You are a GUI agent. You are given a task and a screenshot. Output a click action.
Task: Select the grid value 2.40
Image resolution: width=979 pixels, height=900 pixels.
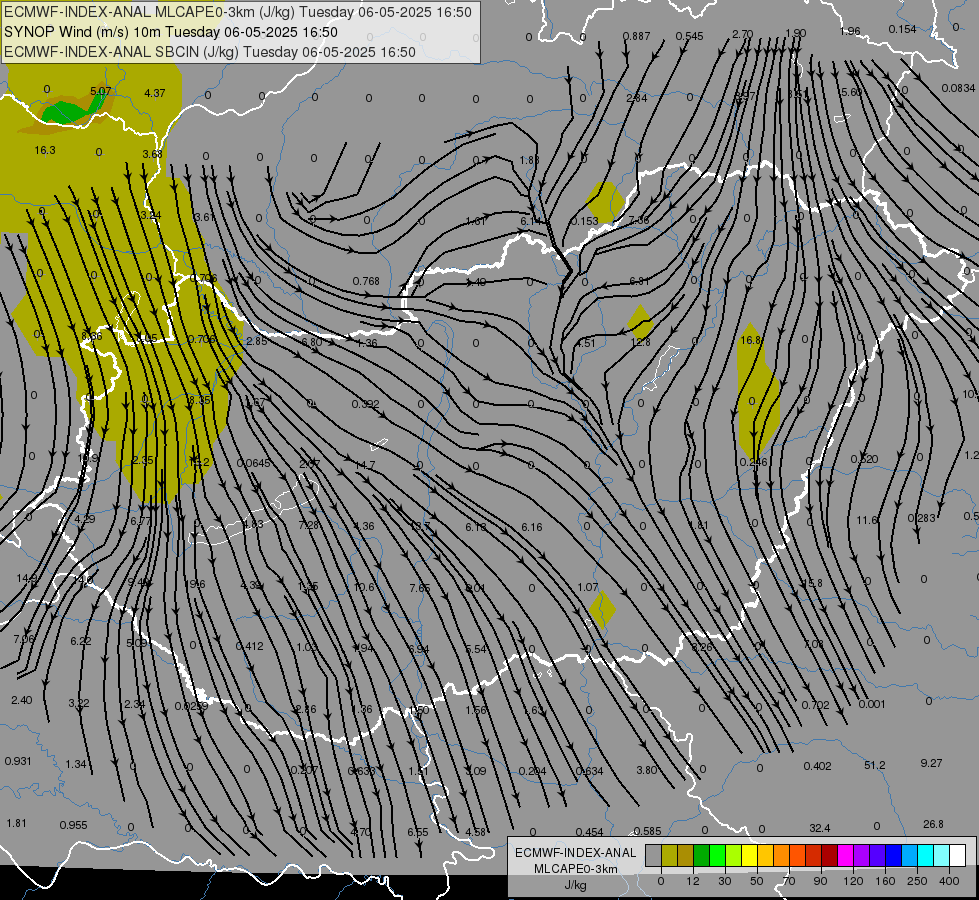[22, 700]
